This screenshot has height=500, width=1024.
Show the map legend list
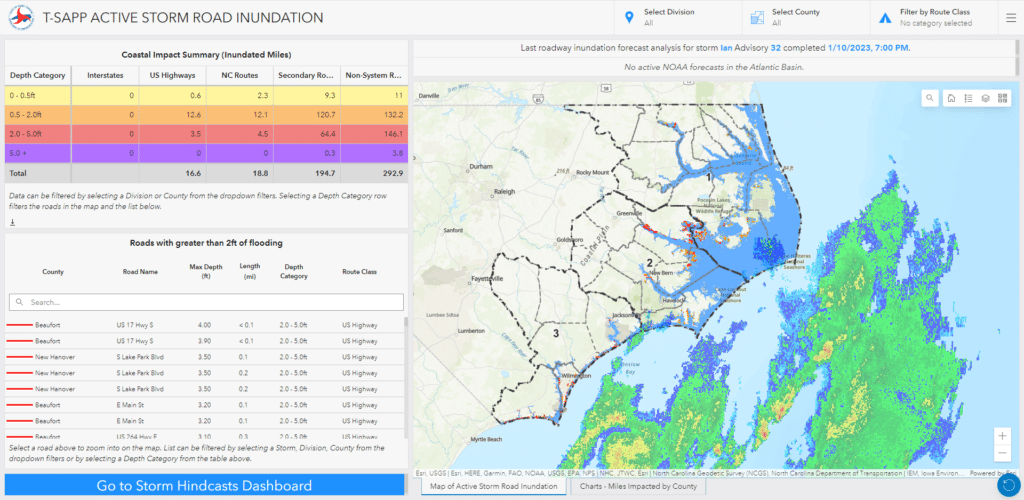968,98
